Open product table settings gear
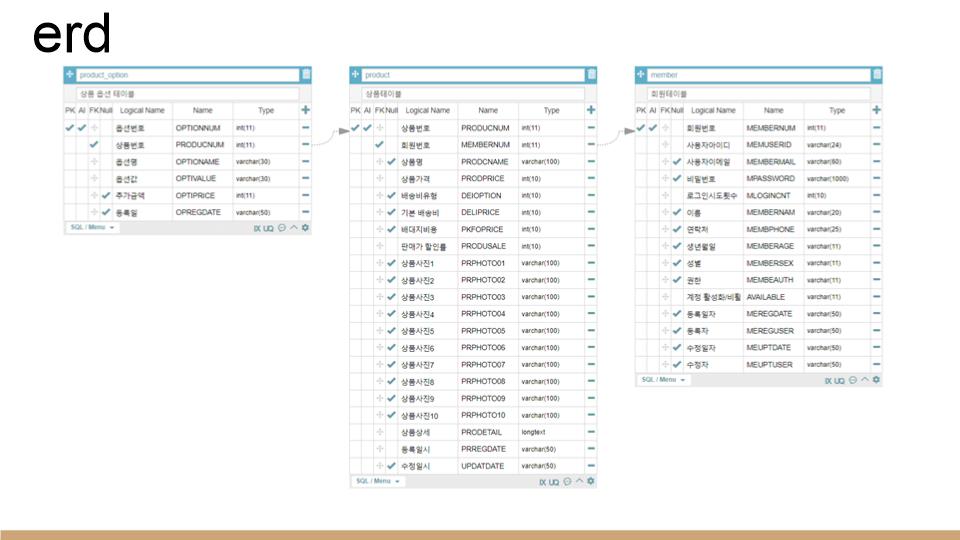960x540 pixels. 591,481
